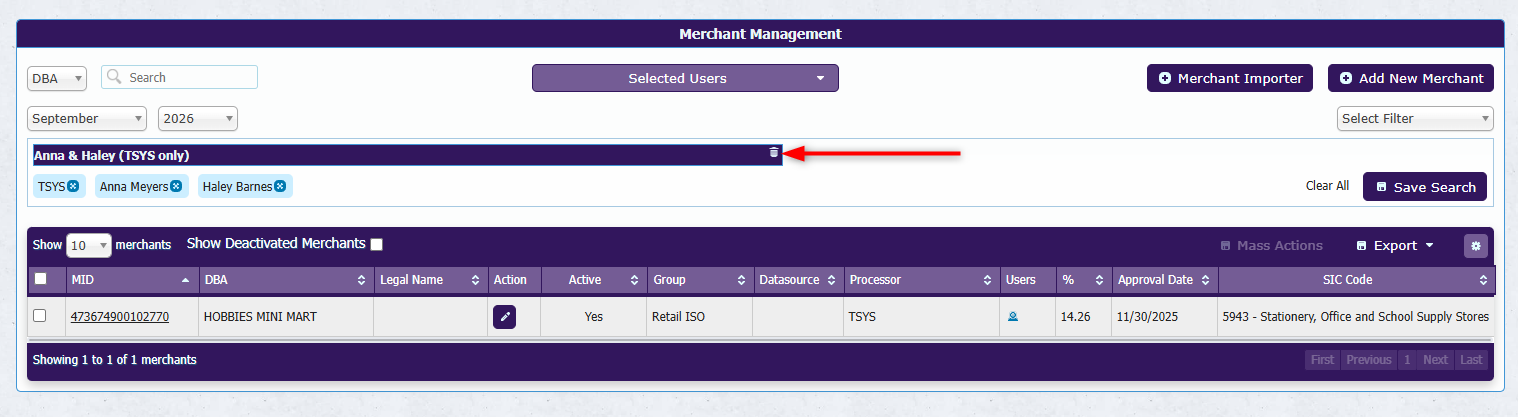The image size is (1518, 417).
Task: Click the Yes active status cell
Action: (594, 317)
